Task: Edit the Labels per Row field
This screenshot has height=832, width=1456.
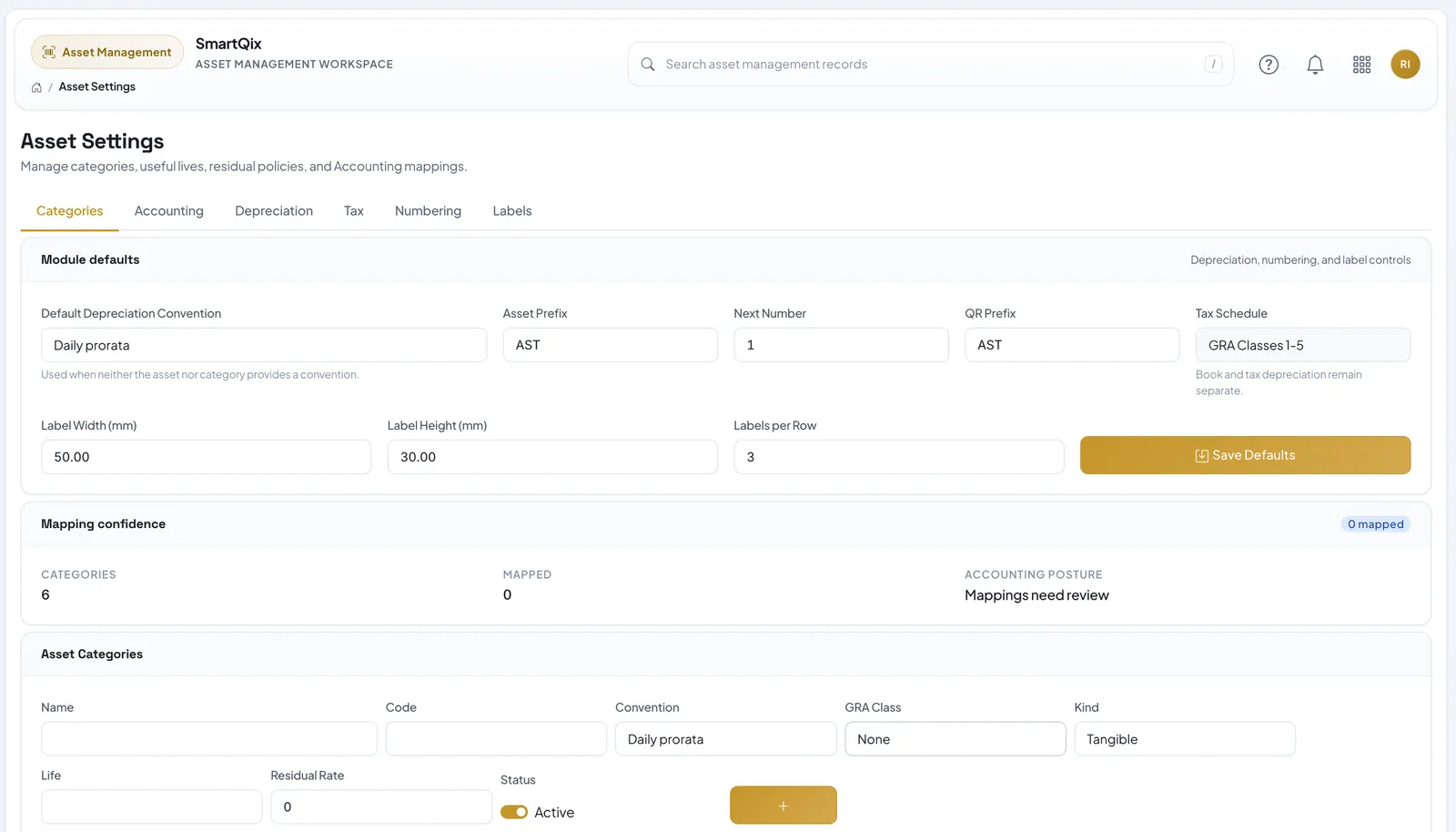Action: point(899,457)
